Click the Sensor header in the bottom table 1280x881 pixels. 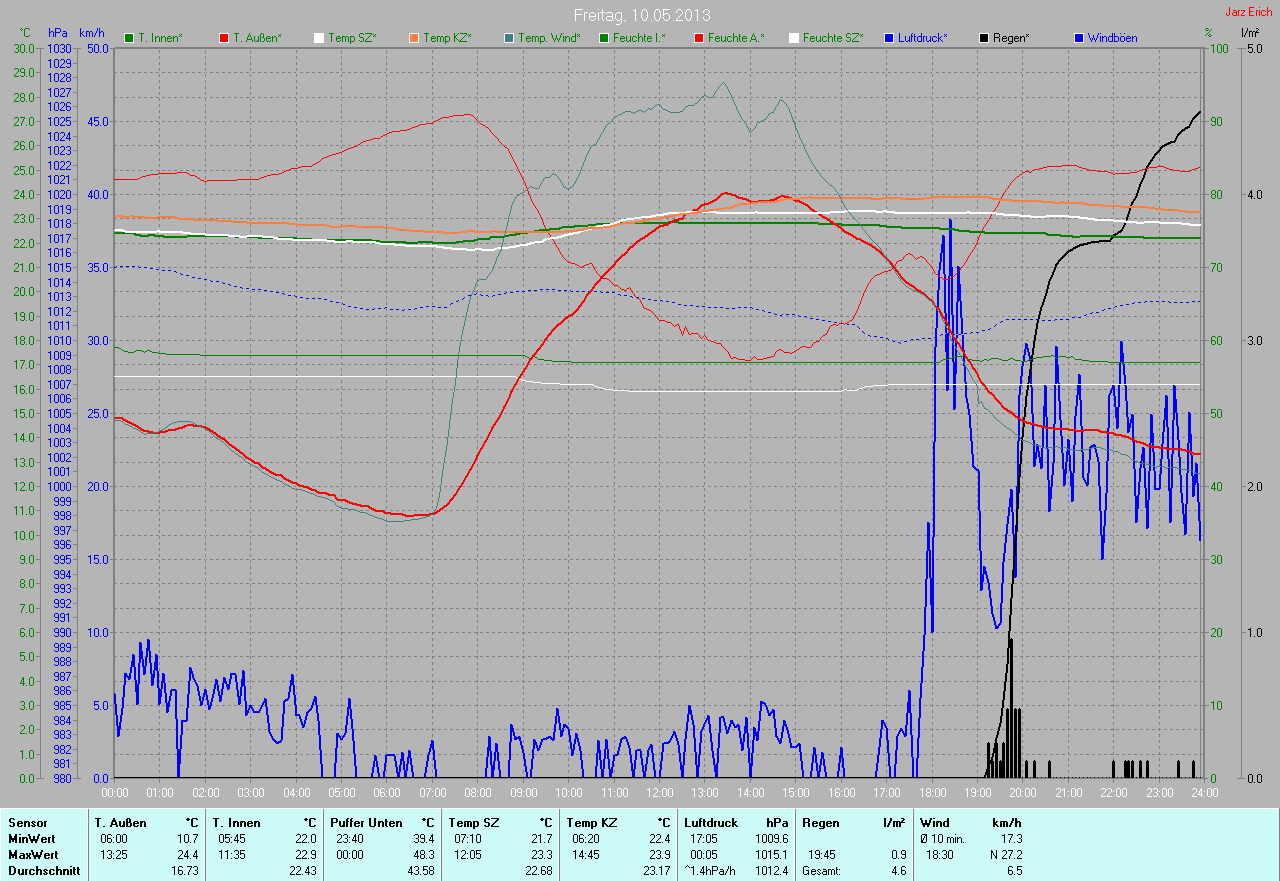pos(28,823)
